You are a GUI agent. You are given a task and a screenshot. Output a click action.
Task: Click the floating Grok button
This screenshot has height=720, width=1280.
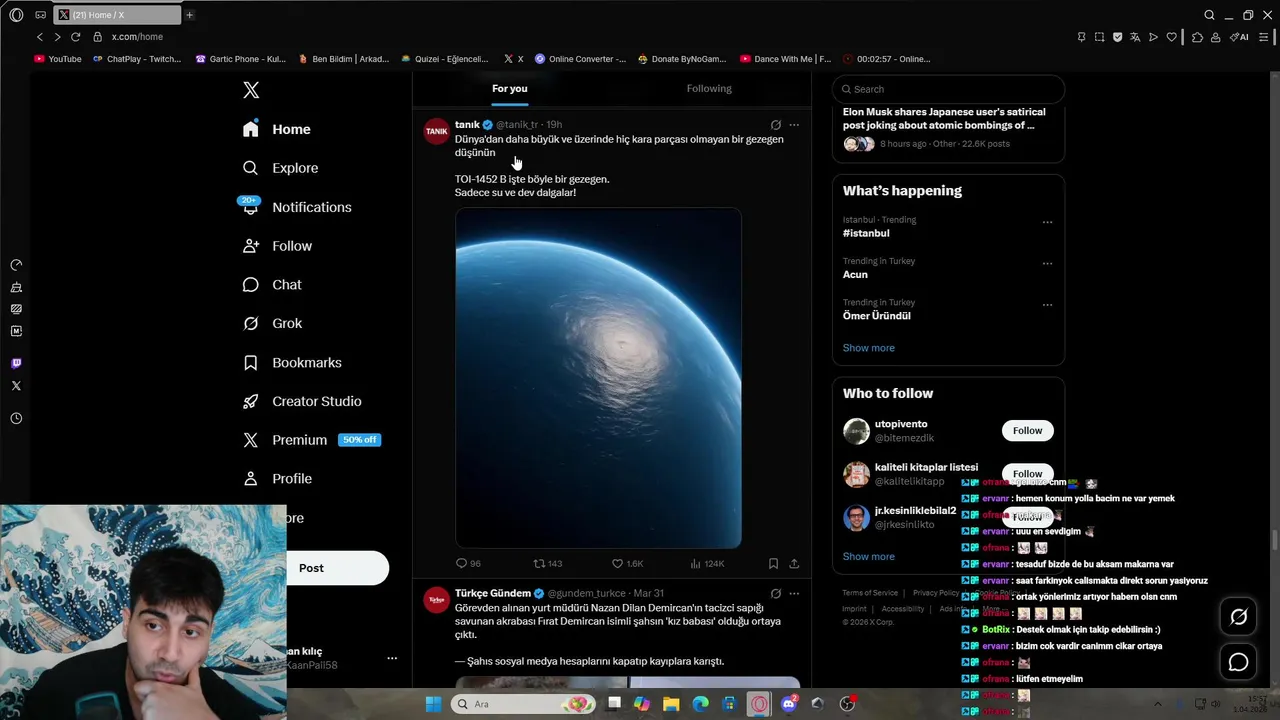pos(1238,617)
